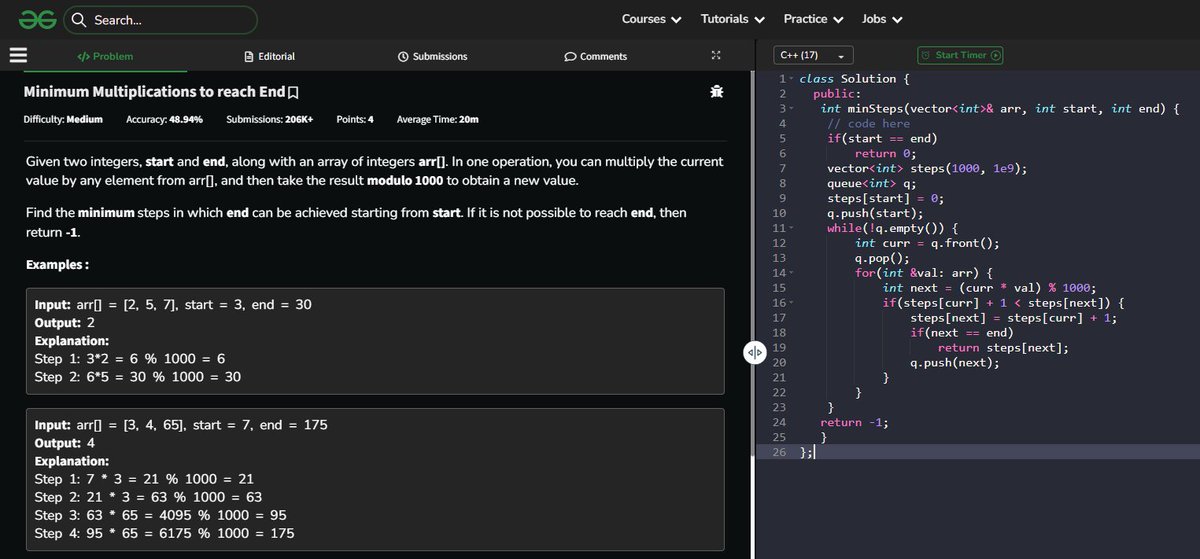1200x559 pixels.
Task: Place cursor on 'queue<int> q;' code line
Action: click(x=871, y=183)
